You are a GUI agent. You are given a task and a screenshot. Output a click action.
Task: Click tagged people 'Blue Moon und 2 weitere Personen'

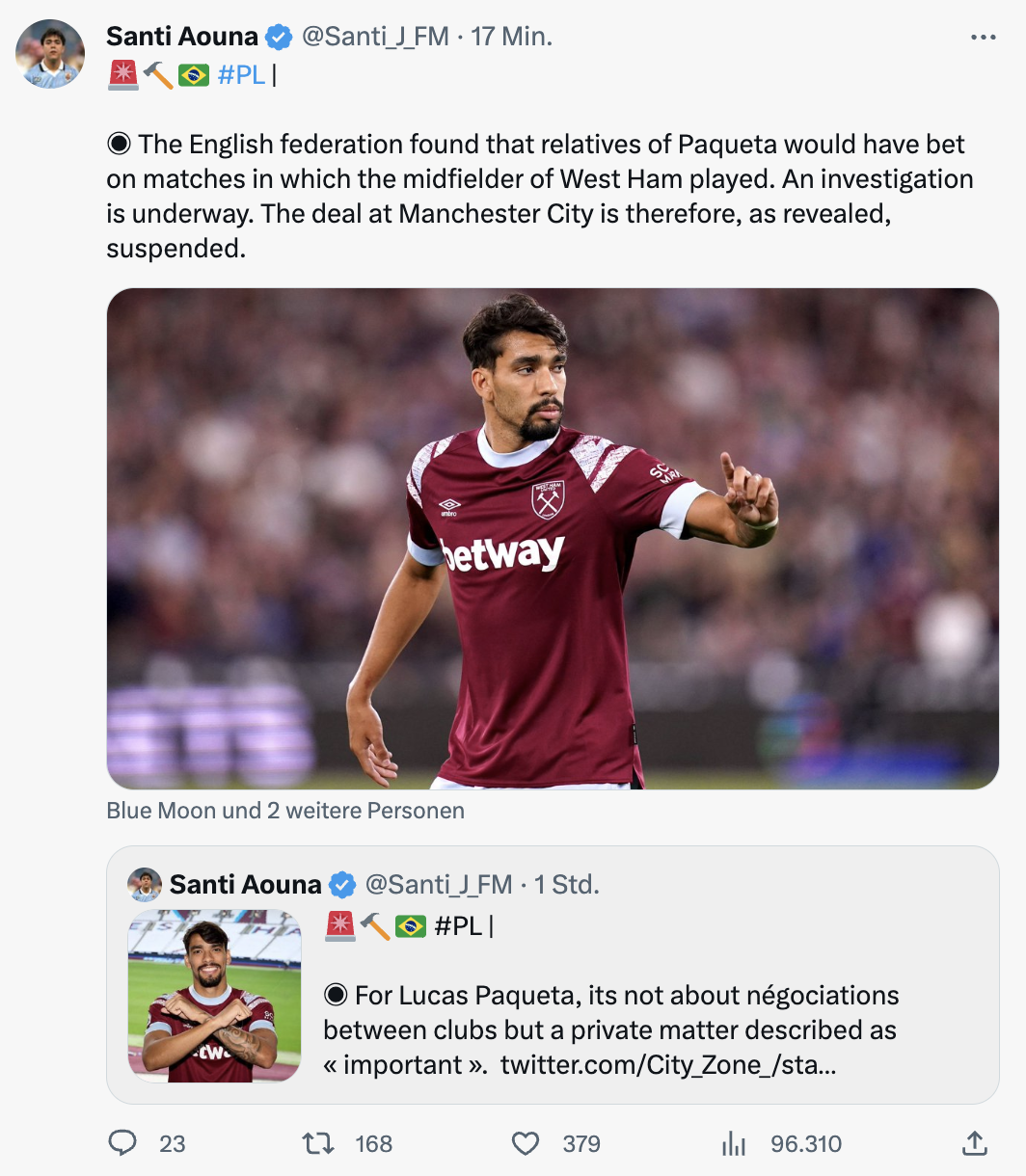(285, 811)
